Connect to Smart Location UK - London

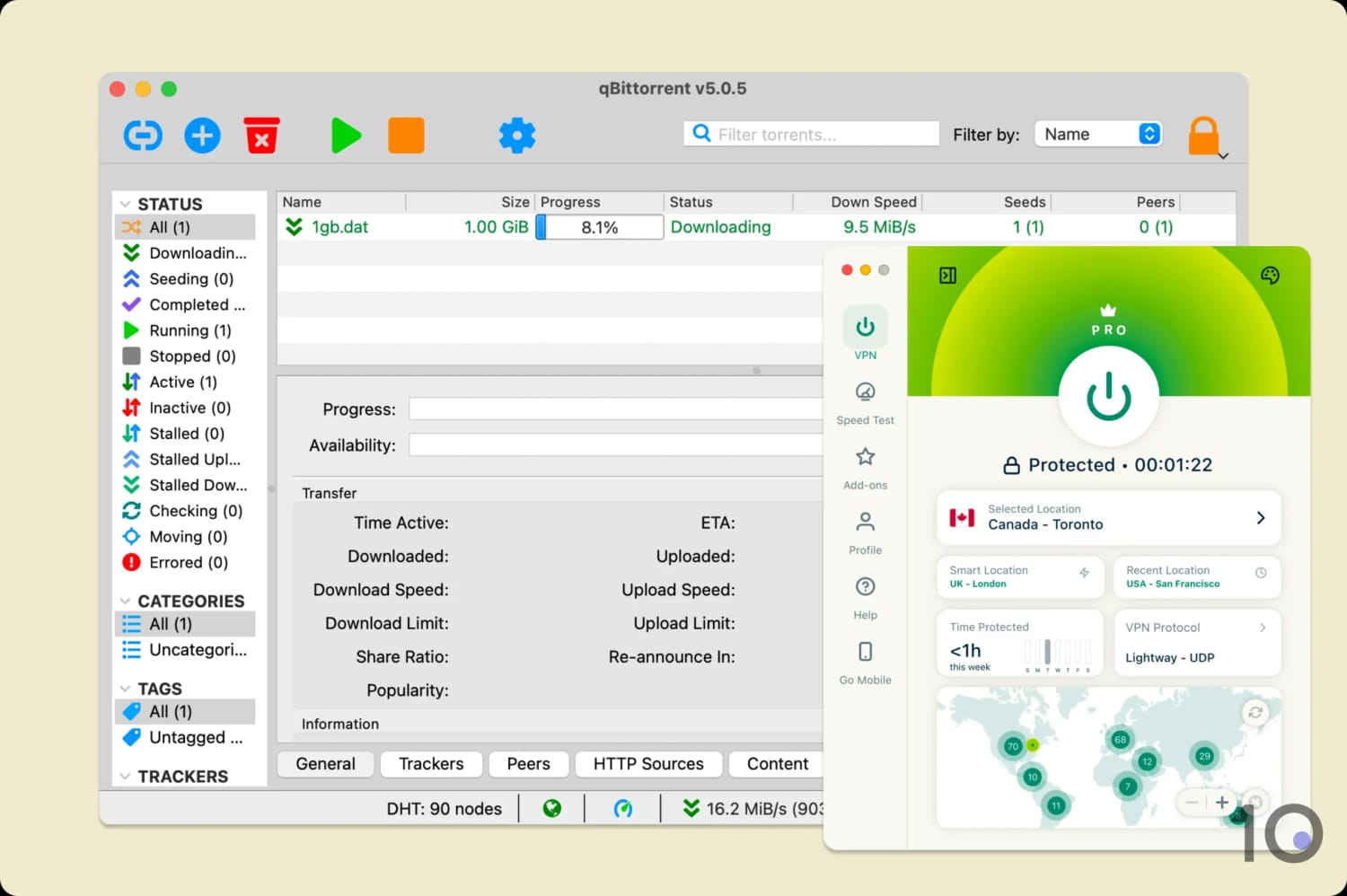coord(1020,577)
